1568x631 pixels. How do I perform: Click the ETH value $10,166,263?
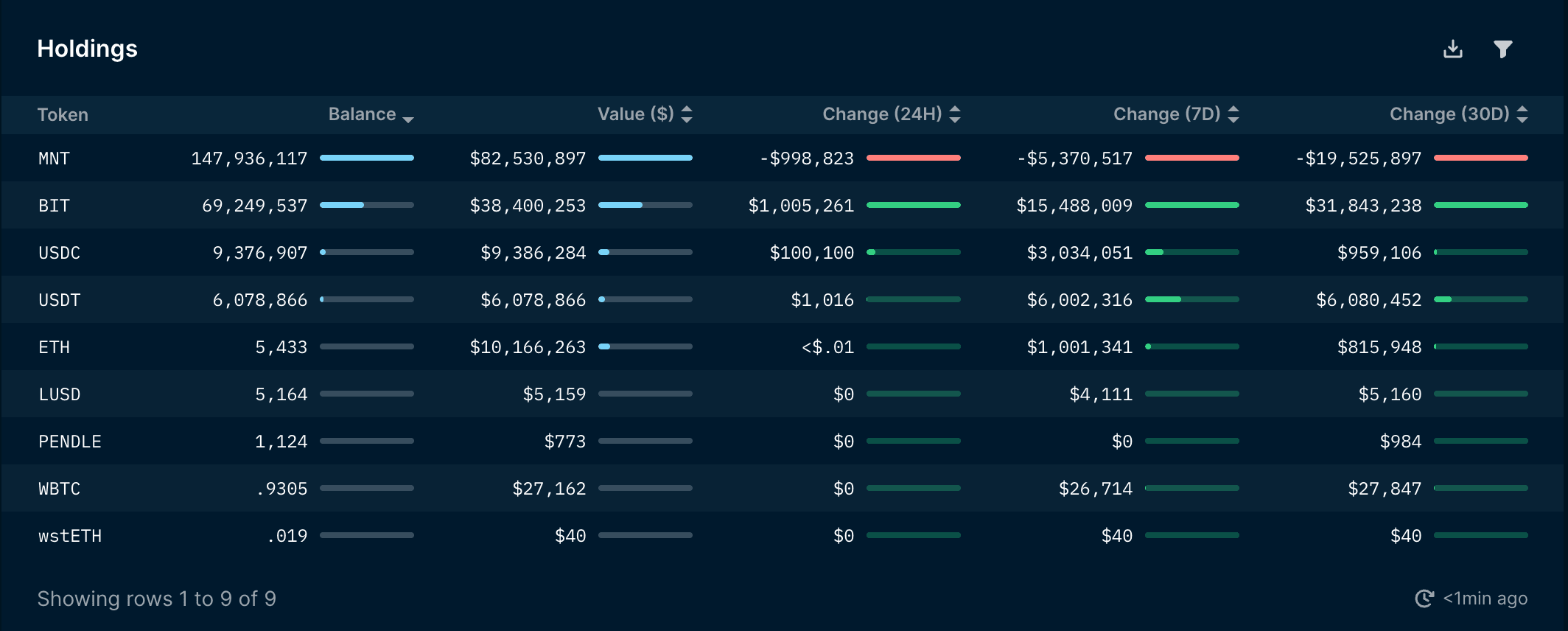point(528,347)
